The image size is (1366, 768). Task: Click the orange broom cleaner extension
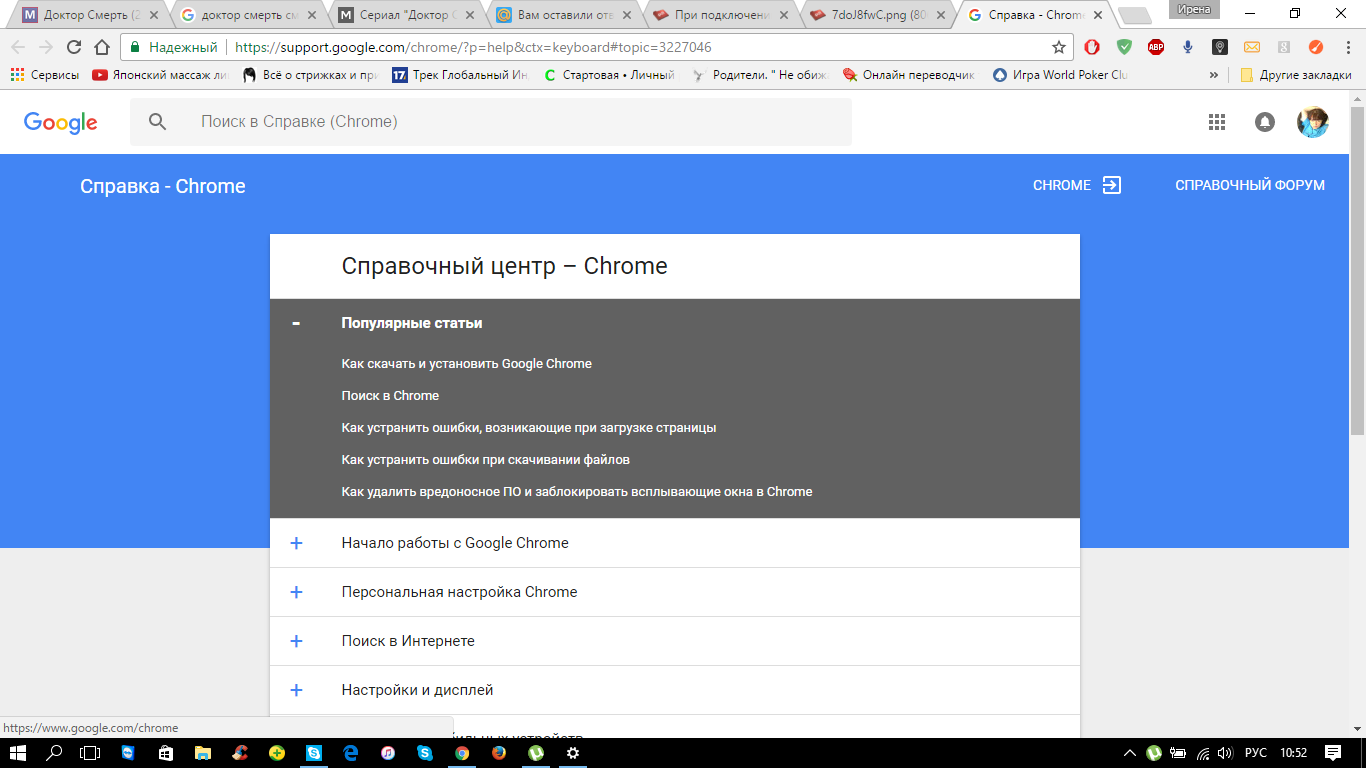coord(1315,47)
